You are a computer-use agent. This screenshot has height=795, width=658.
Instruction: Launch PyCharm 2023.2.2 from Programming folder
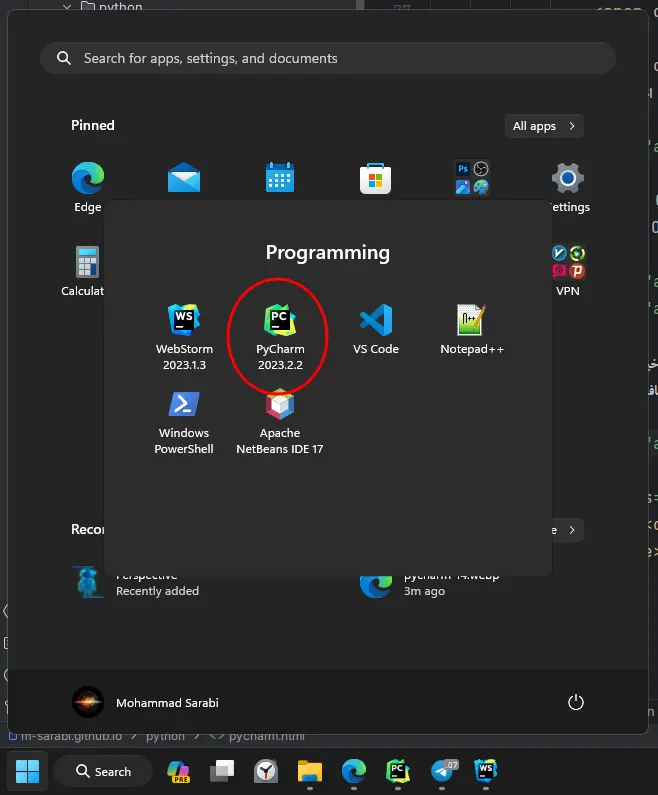tap(280, 337)
